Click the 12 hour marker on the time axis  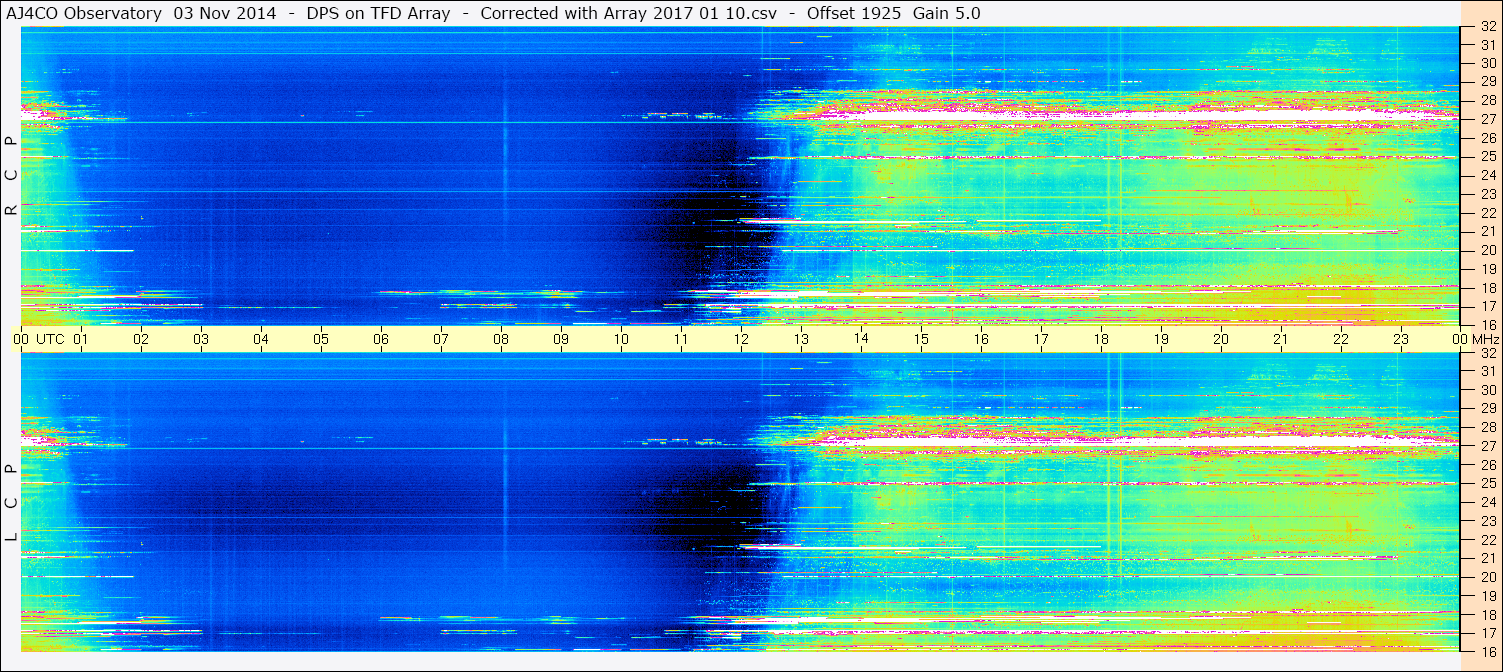click(x=741, y=340)
